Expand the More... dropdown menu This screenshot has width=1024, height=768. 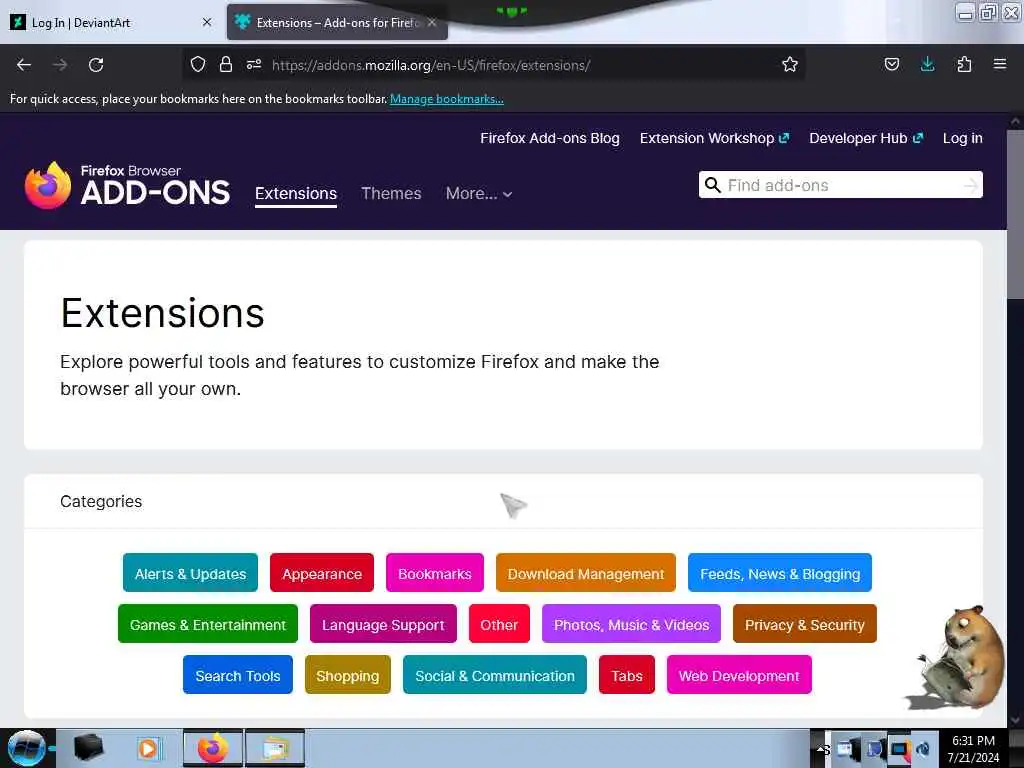[x=479, y=193]
